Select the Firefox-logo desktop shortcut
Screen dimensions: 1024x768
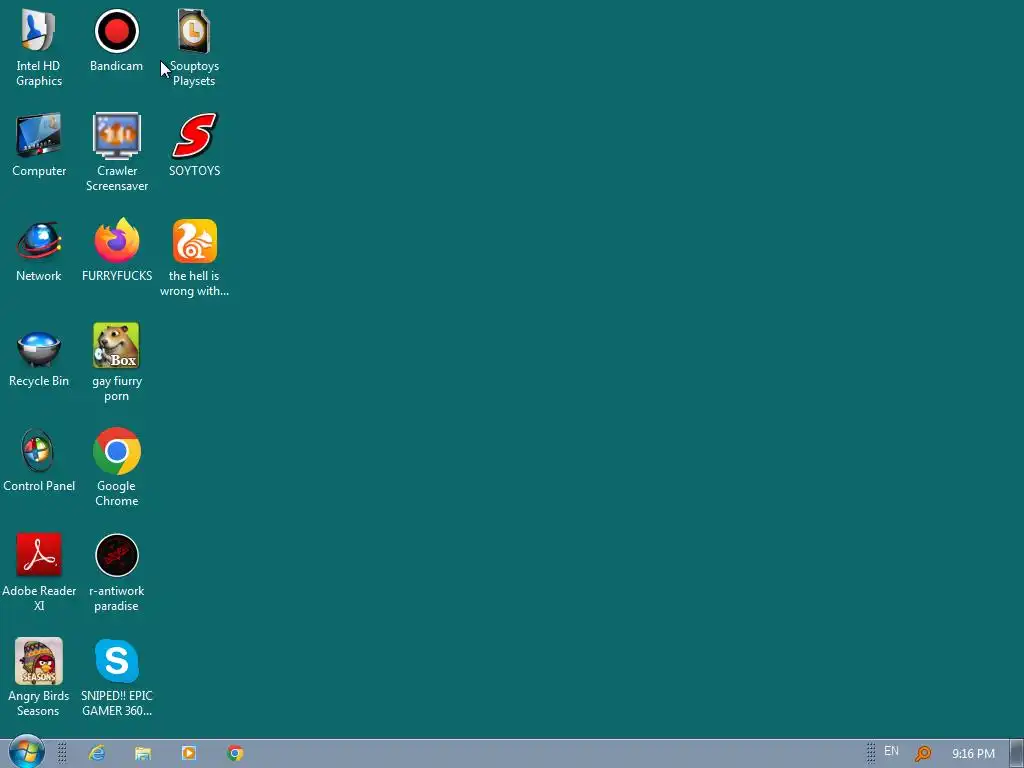point(116,250)
